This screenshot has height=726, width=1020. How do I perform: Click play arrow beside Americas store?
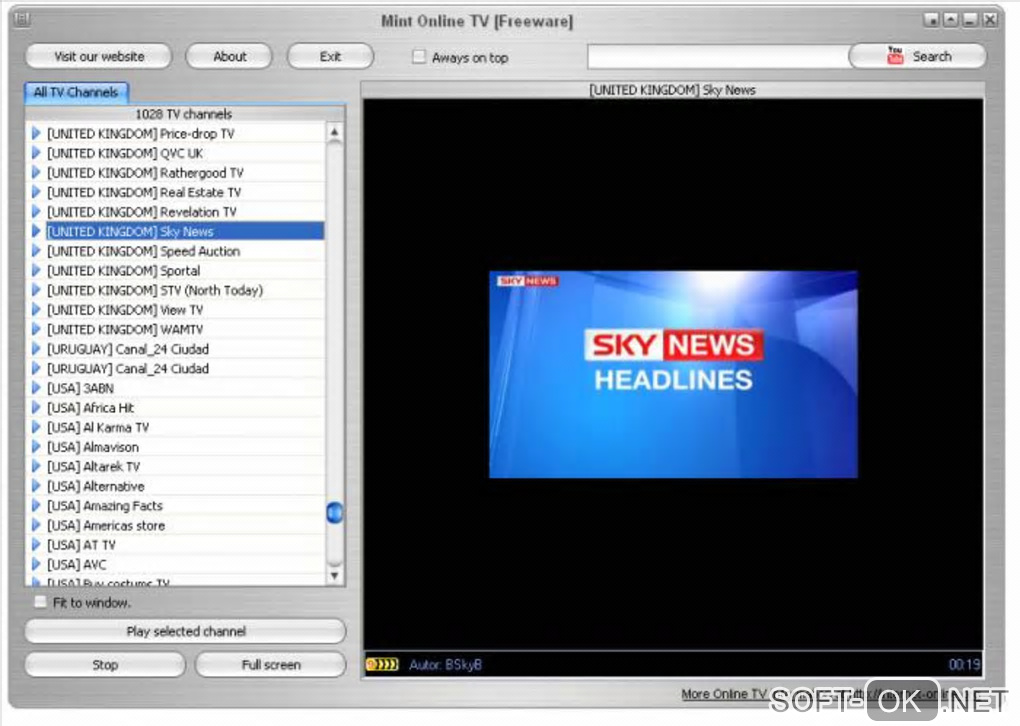(x=36, y=525)
